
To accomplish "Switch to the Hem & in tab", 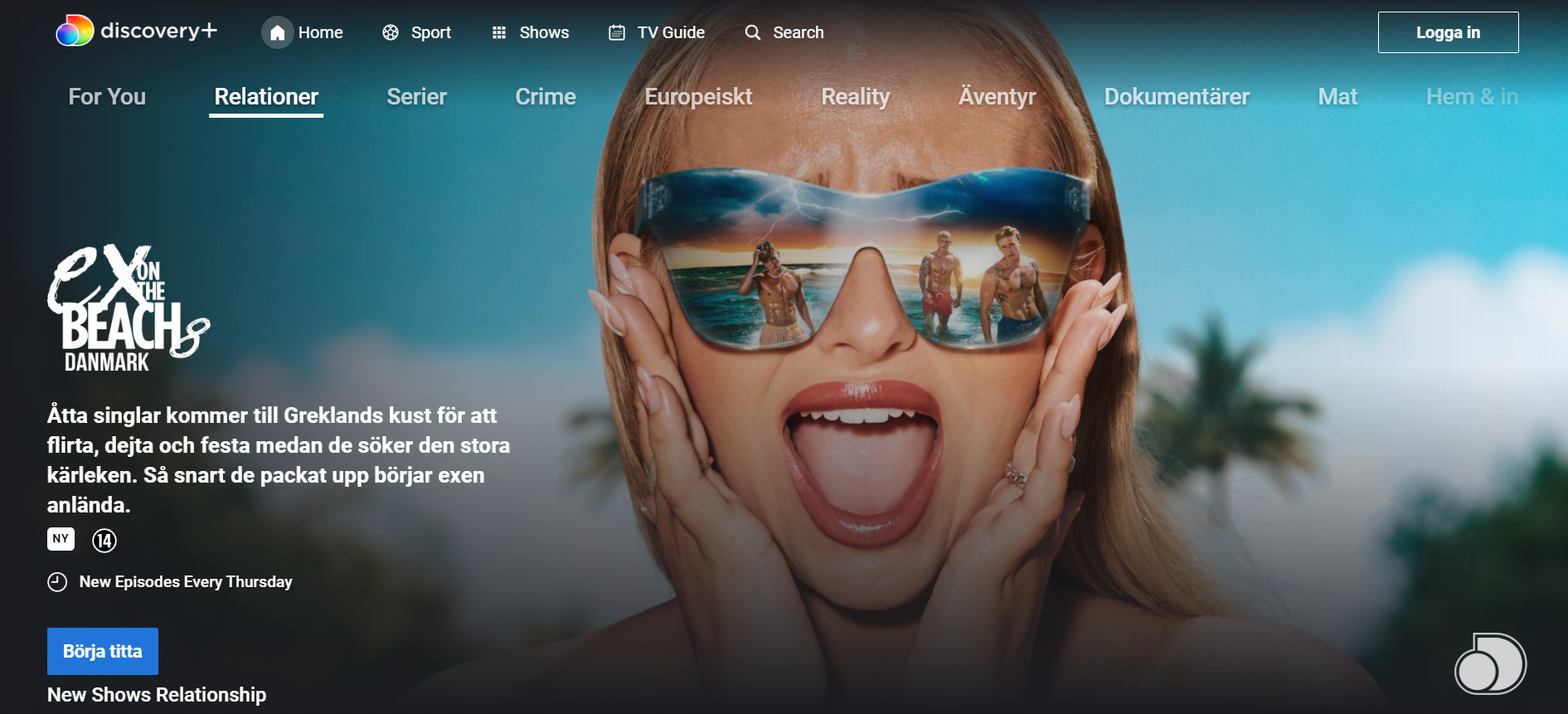I will click(x=1472, y=97).
